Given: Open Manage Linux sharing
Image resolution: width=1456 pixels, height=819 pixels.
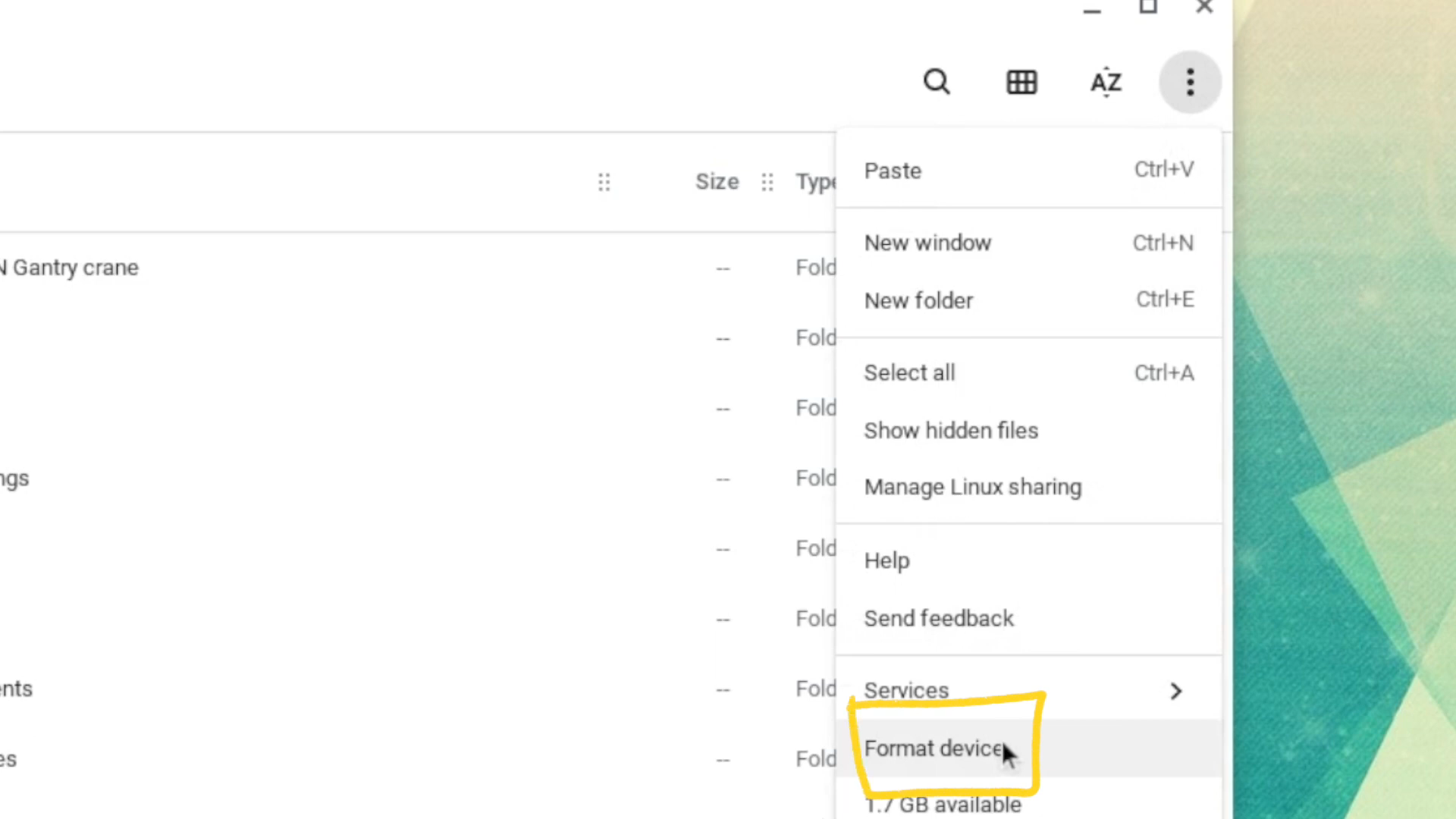Looking at the screenshot, I should tap(973, 487).
